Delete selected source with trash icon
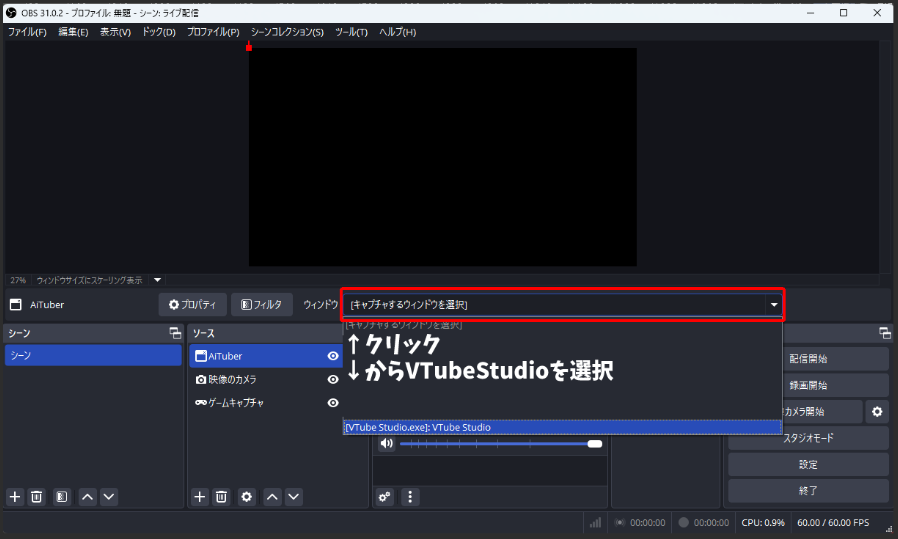The height and width of the screenshot is (539, 898). [x=222, y=496]
